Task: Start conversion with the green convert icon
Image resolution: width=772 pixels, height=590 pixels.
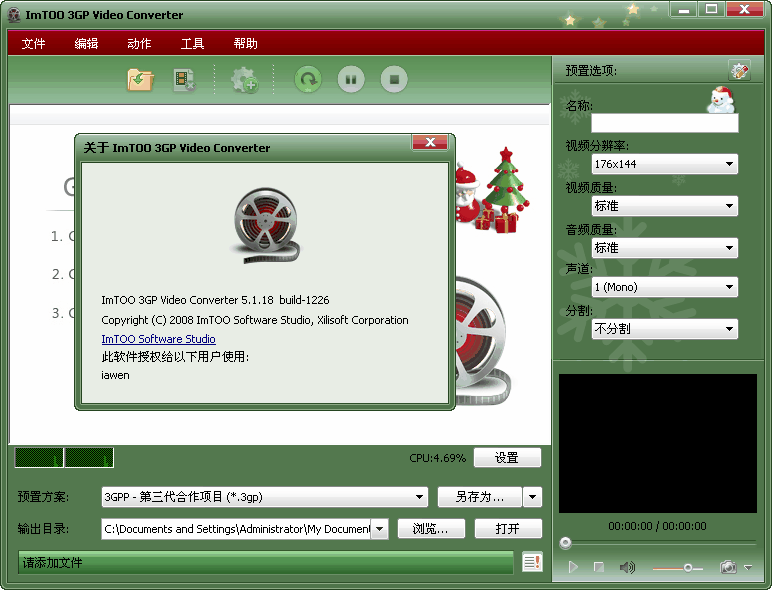Action: coord(307,80)
